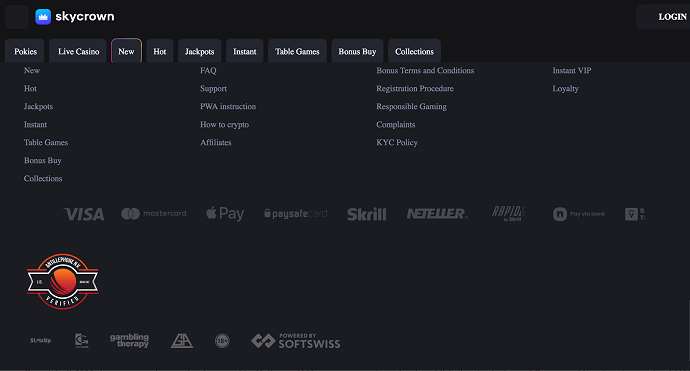Screen dimensions: 690x371
Task: Click the Powered by SoftSwiss logo
Action: click(296, 341)
